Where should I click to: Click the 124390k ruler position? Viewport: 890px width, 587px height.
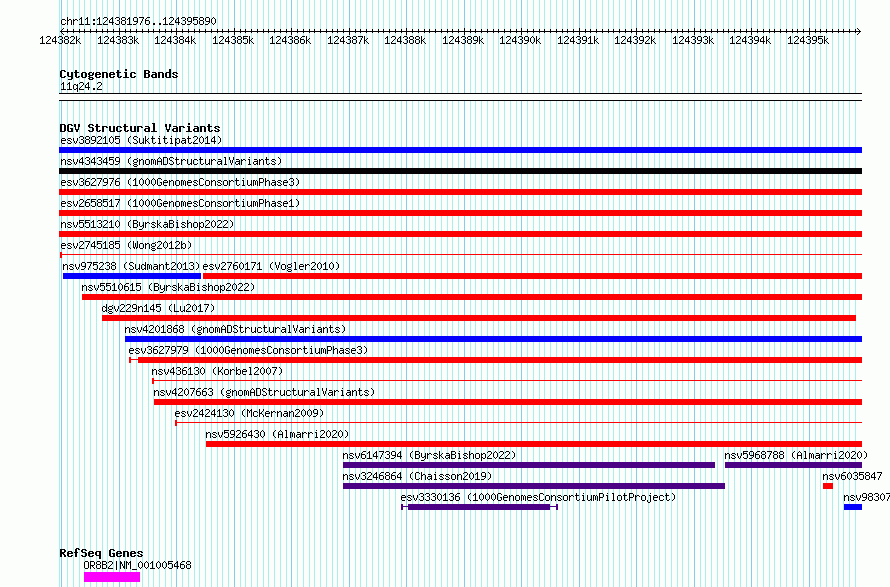[x=520, y=40]
